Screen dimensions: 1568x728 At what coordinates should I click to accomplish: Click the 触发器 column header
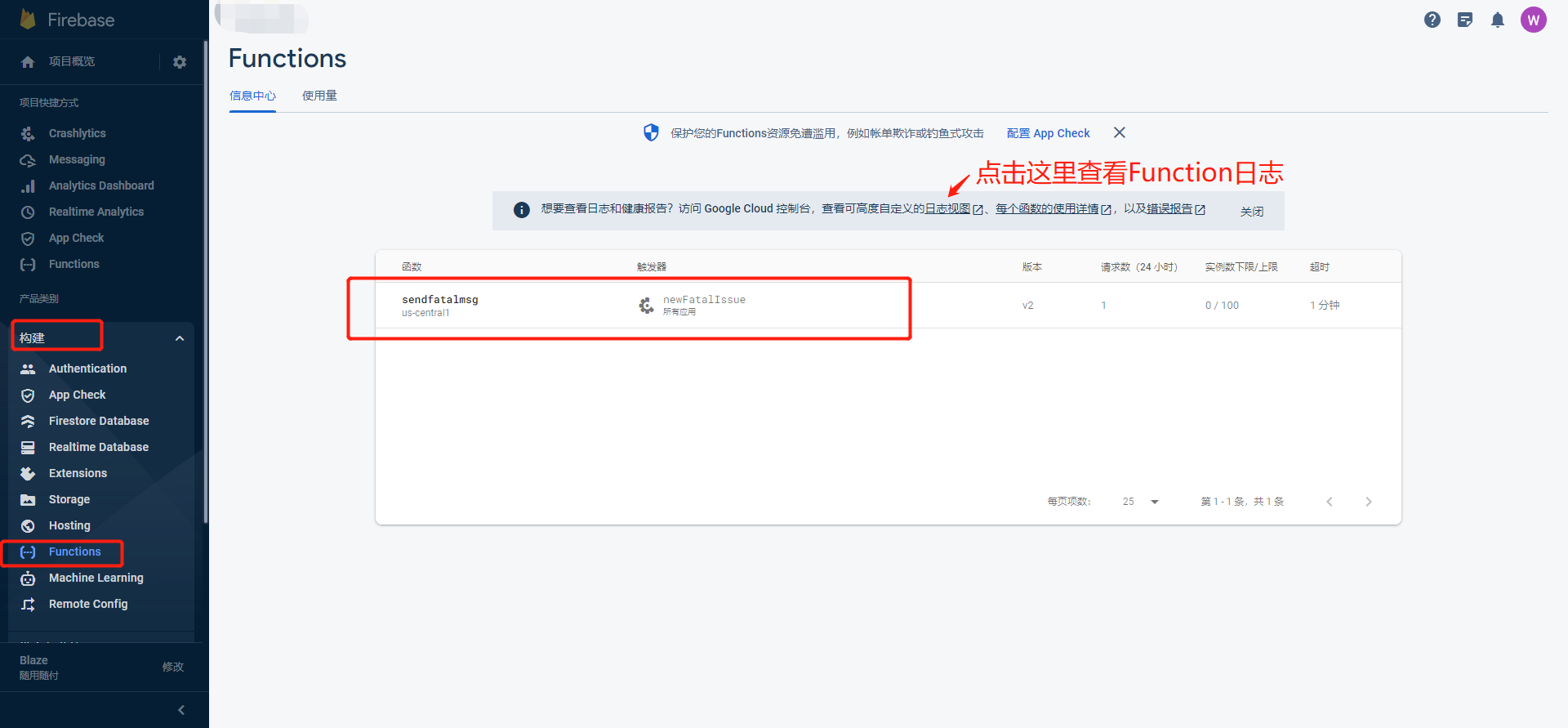pyautogui.click(x=652, y=267)
